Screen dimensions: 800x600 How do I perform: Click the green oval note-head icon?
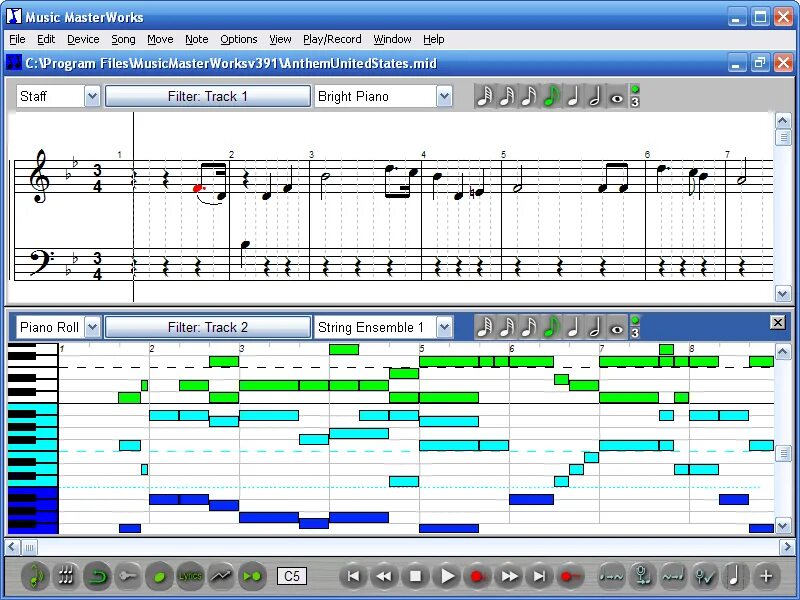tap(159, 577)
